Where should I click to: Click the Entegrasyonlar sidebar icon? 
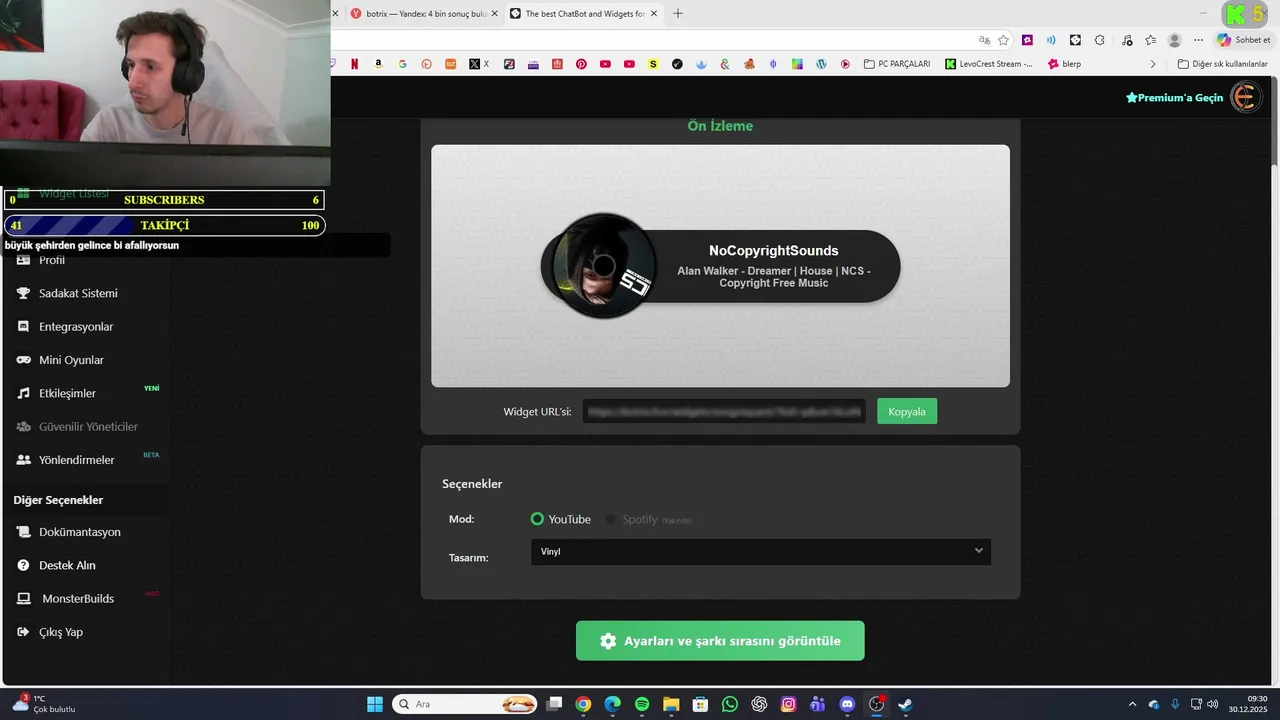24,326
